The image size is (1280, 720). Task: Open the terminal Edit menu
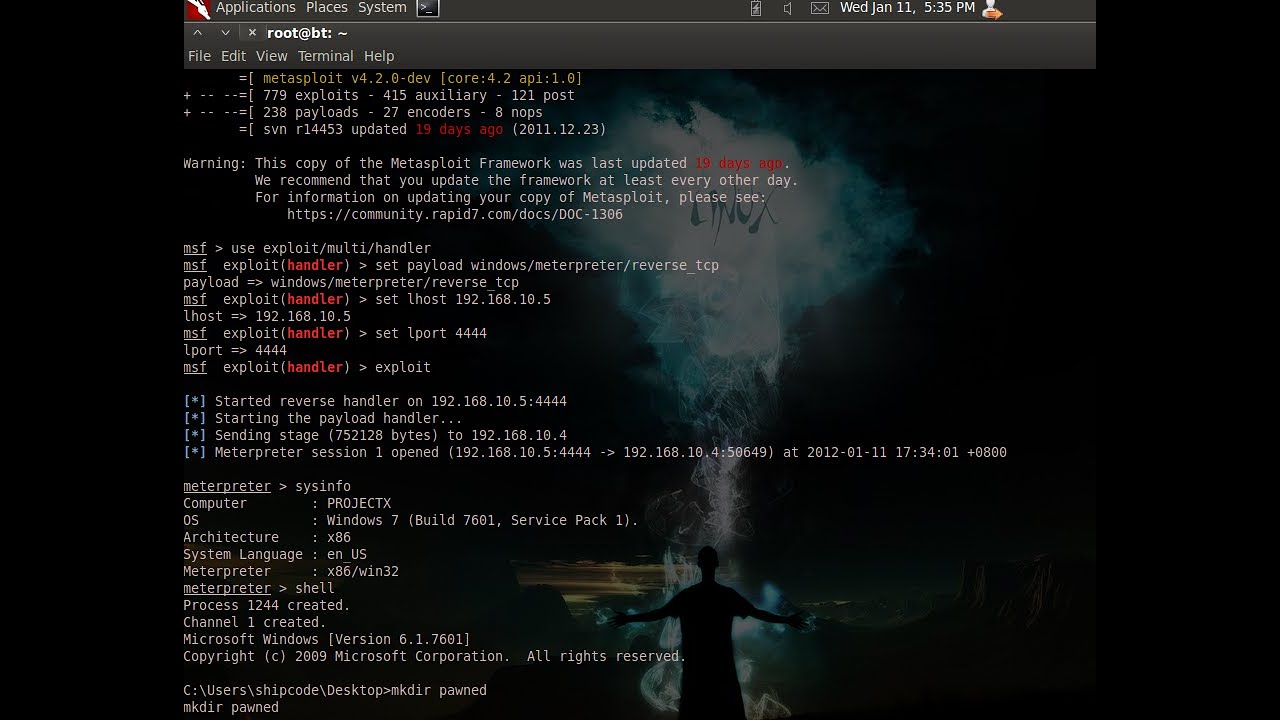click(x=233, y=56)
